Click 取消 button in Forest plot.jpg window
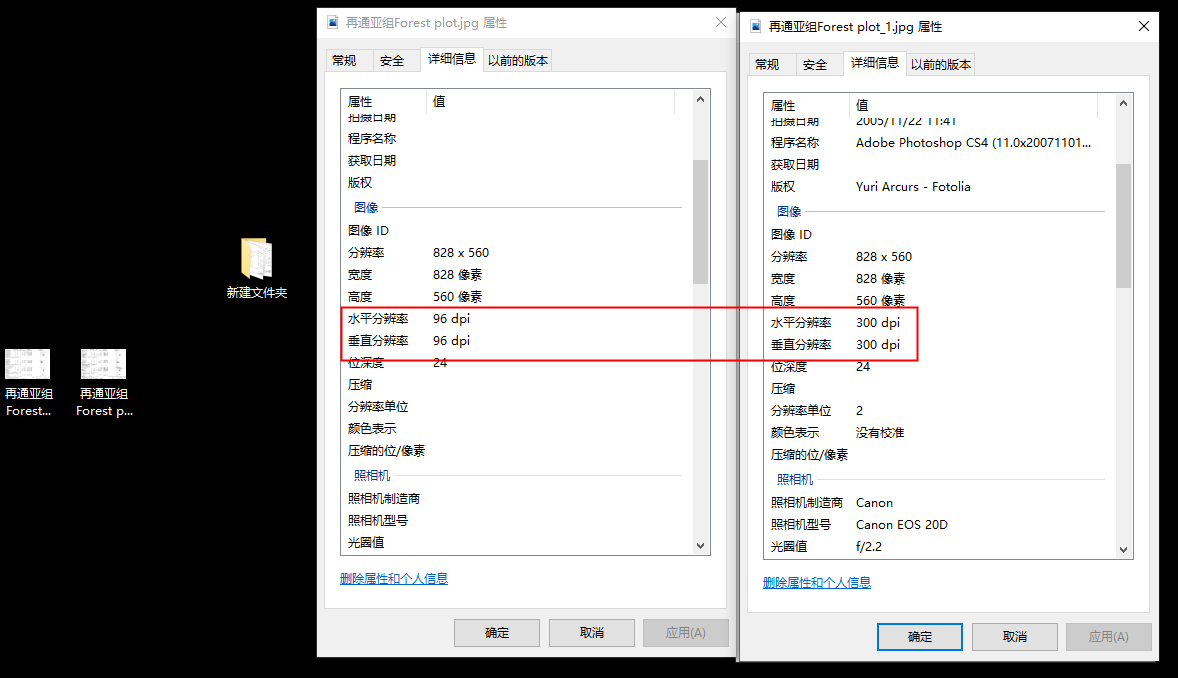The height and width of the screenshot is (678, 1178). click(x=591, y=633)
